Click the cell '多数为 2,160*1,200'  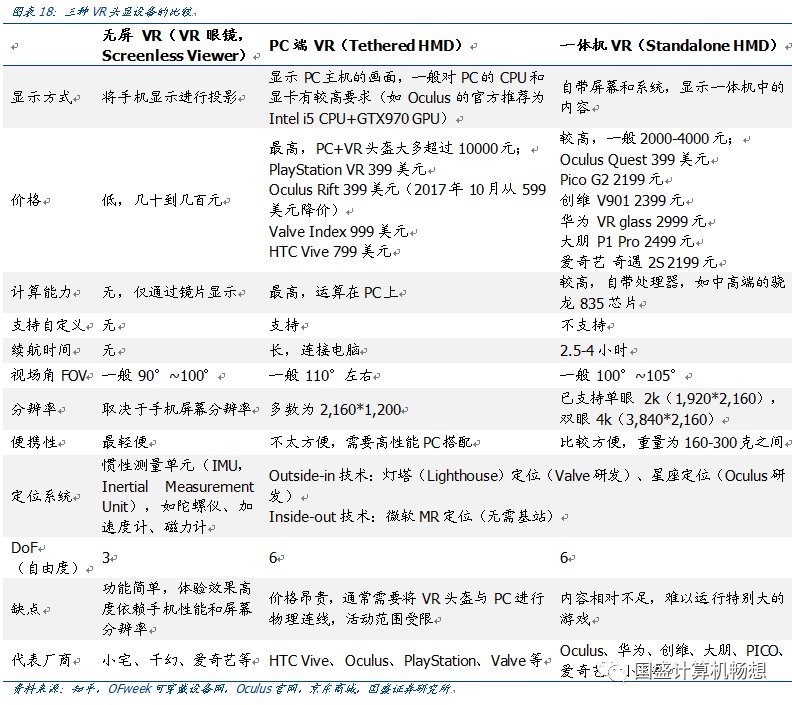pos(335,409)
